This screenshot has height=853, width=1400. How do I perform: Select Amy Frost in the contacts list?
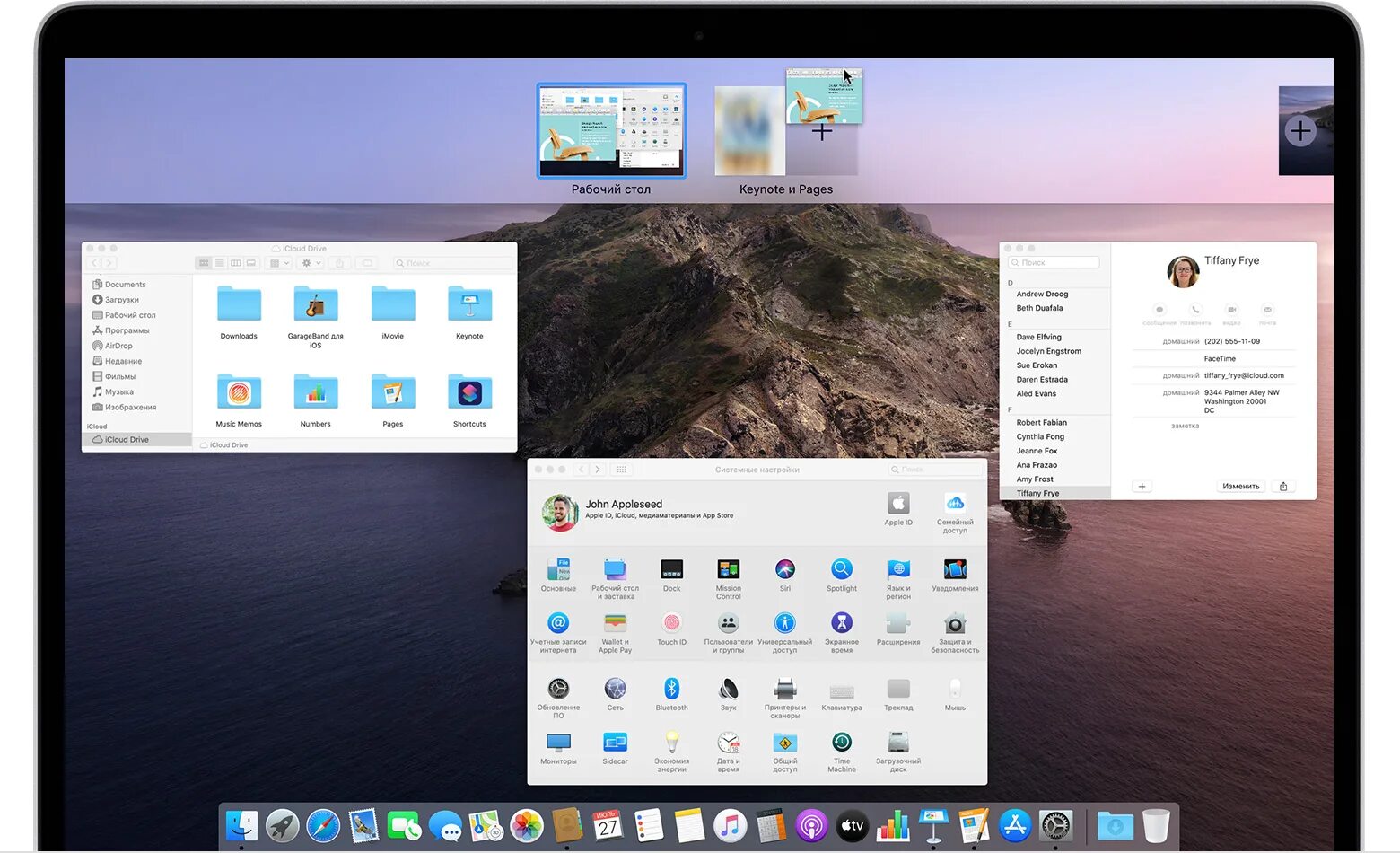[1035, 479]
